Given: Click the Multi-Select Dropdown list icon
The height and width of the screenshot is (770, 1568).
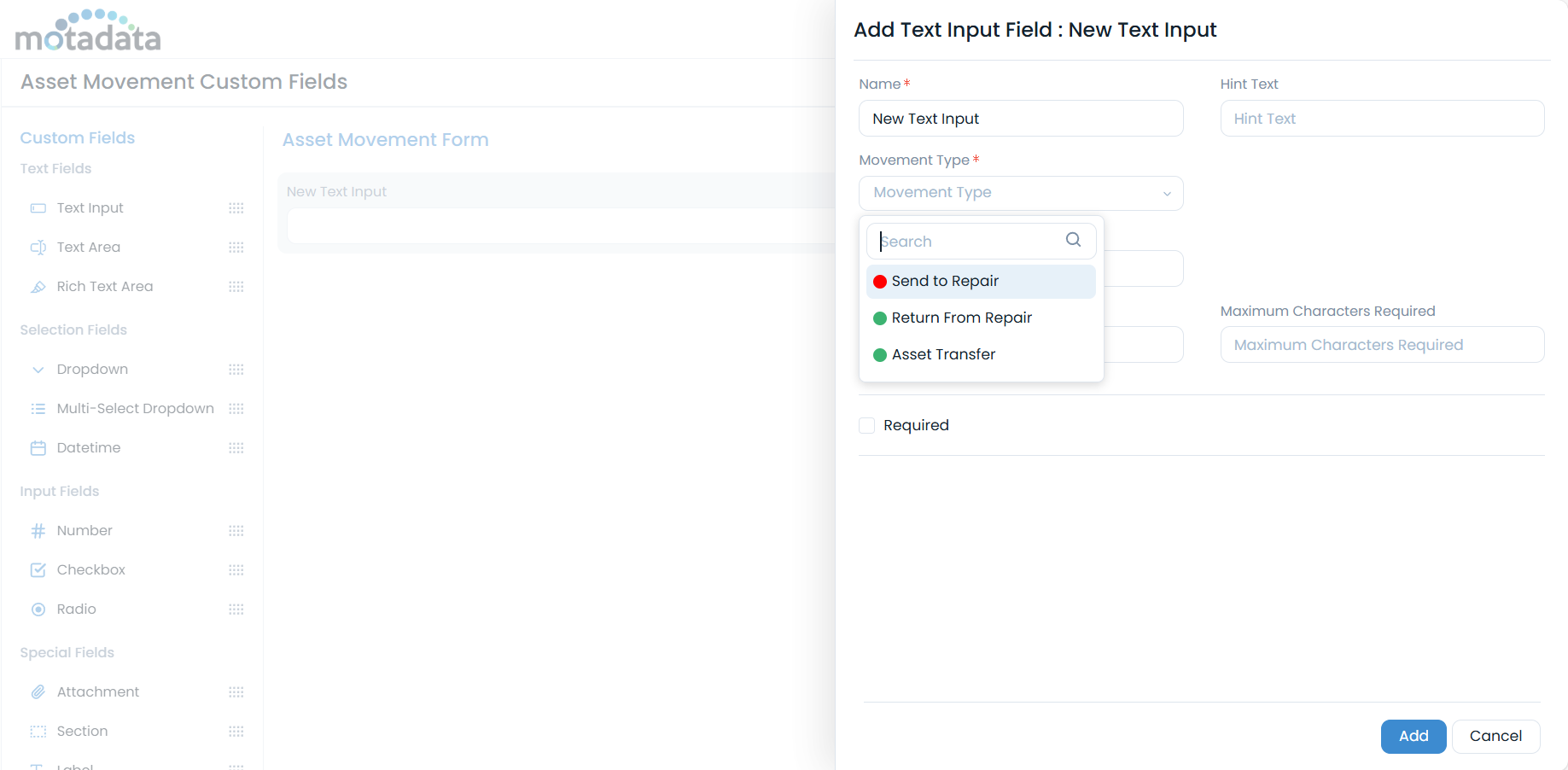Looking at the screenshot, I should (38, 408).
